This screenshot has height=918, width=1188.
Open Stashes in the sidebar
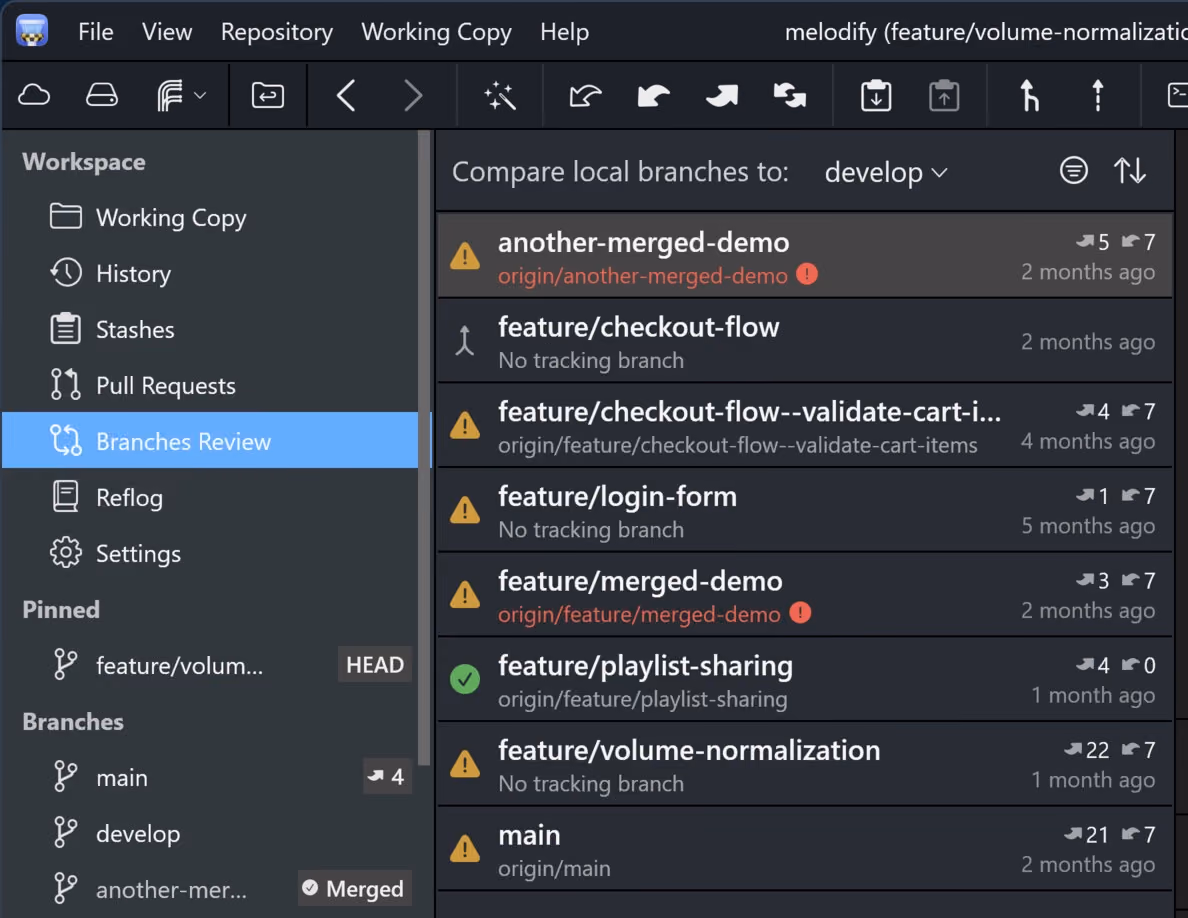[x=210, y=329]
